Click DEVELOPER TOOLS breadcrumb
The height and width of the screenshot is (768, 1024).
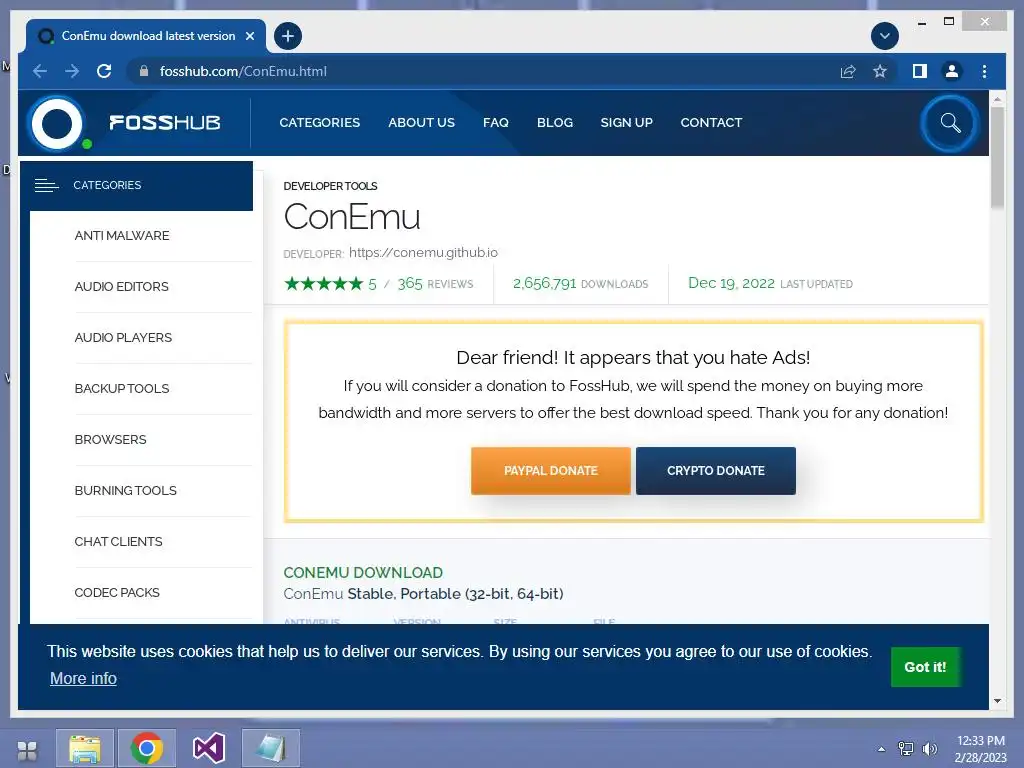click(x=330, y=186)
